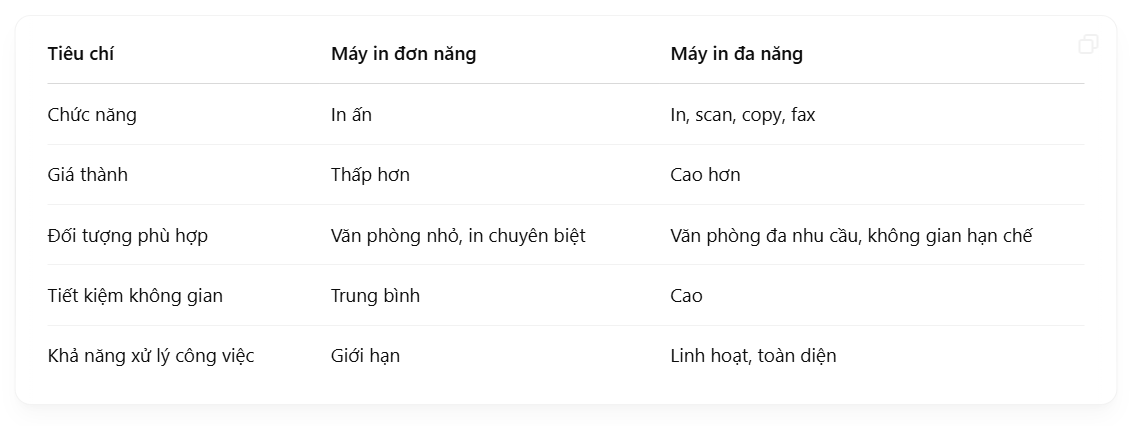
Task: Click the 'Tiết kiệm không gian' label
Action: (x=135, y=296)
